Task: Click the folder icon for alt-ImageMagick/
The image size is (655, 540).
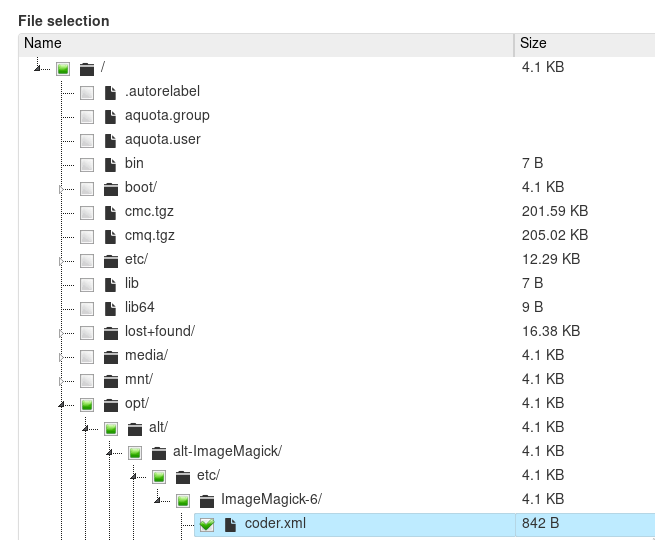Action: pyautogui.click(x=159, y=452)
